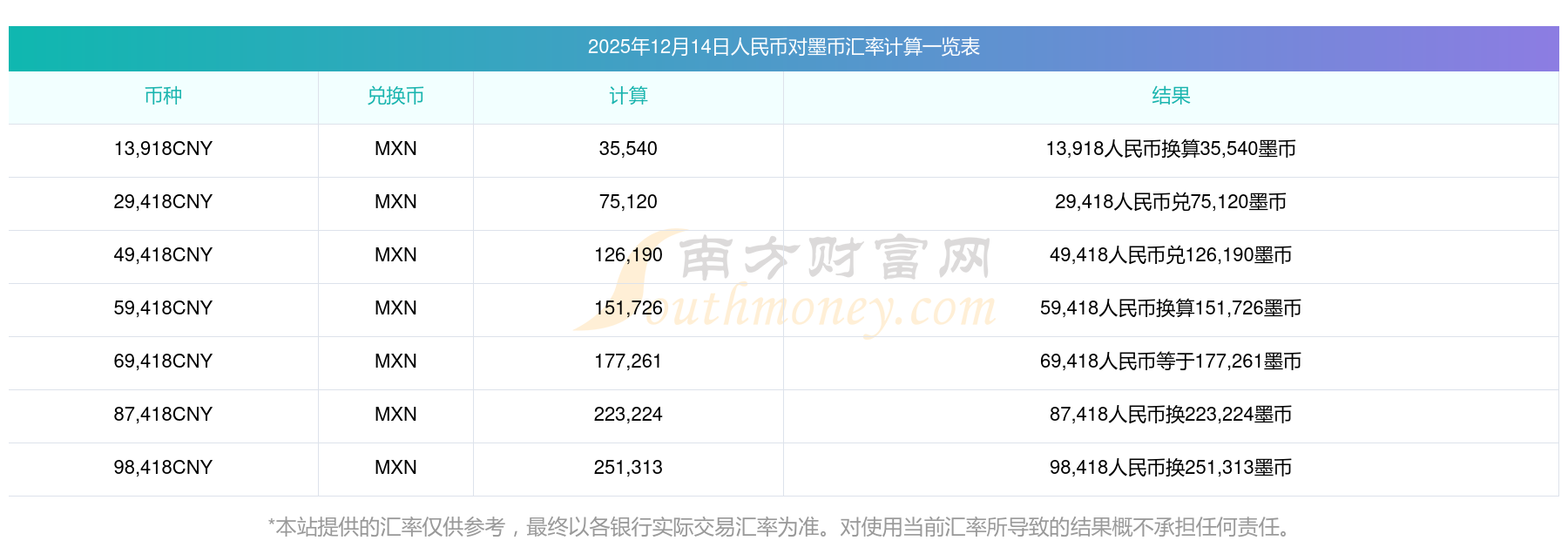Click the calculated value 151,726
The width and height of the screenshot is (1568, 554).
coord(628,308)
